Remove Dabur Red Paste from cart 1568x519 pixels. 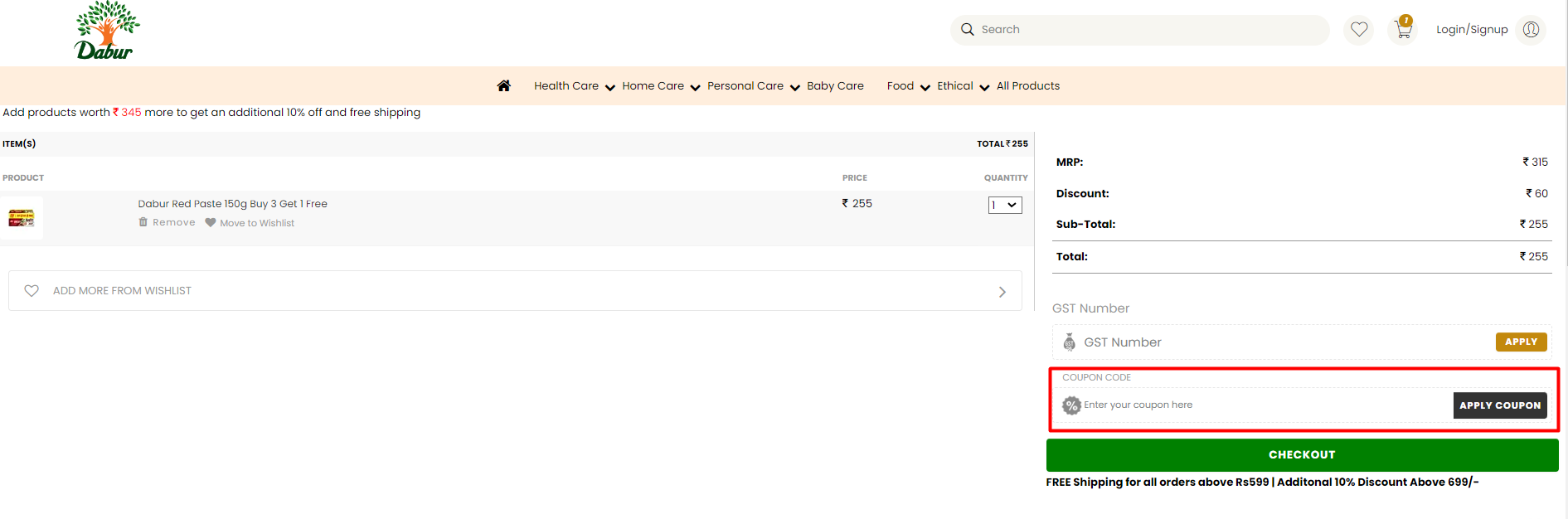(x=174, y=222)
